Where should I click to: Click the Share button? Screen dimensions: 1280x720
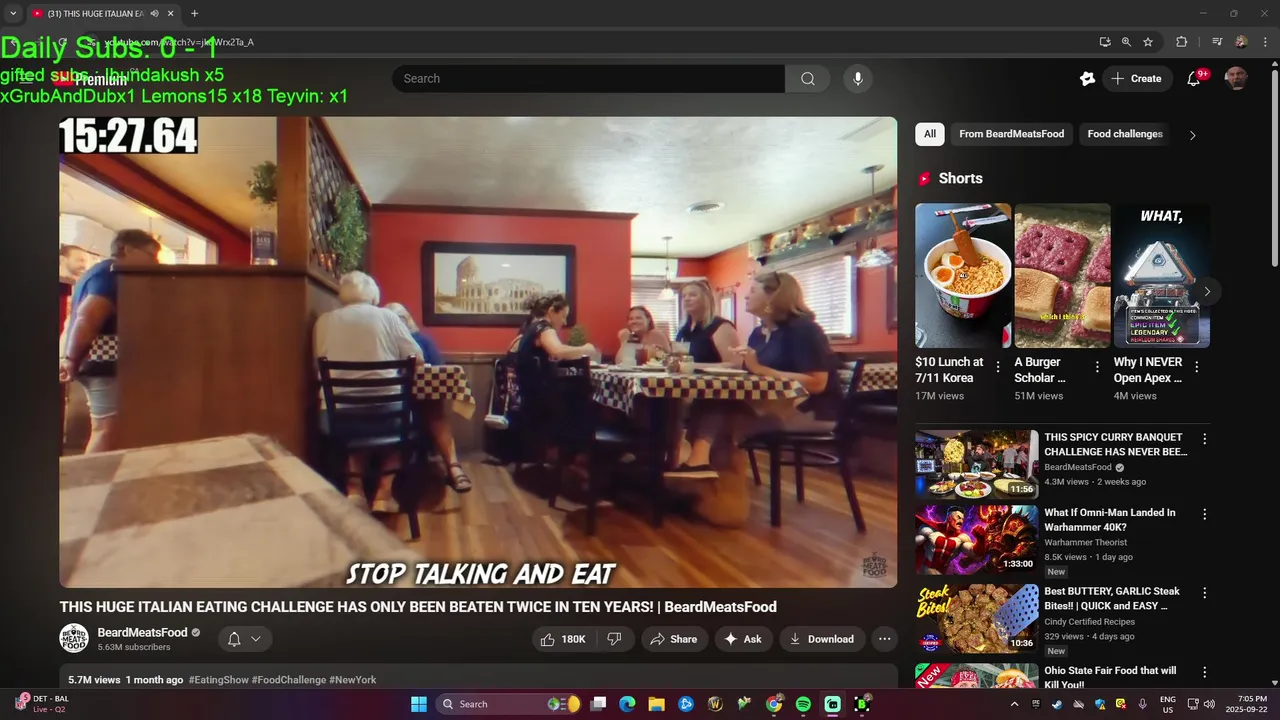(674, 639)
